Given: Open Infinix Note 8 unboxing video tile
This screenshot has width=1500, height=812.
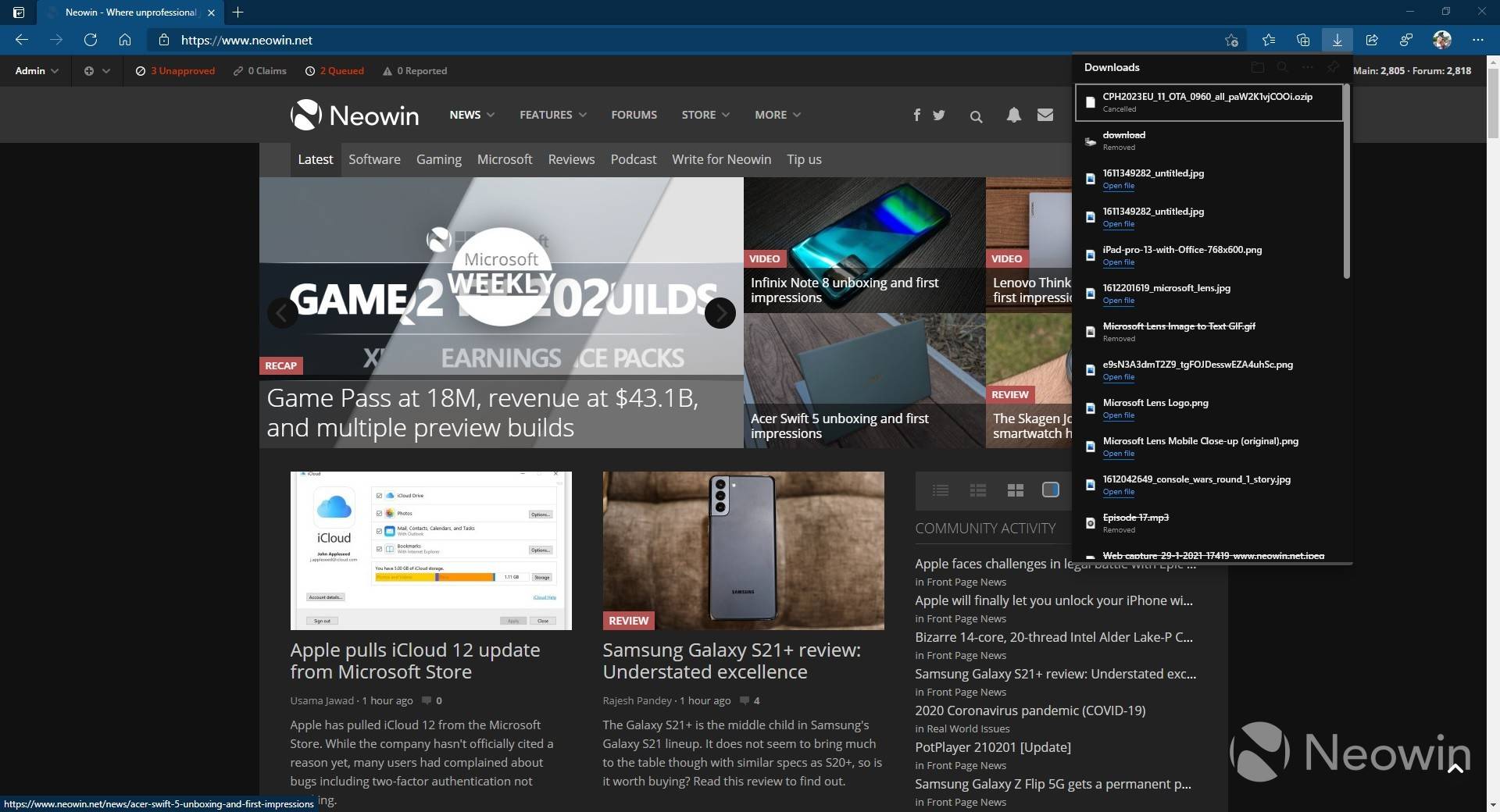Looking at the screenshot, I should (864, 245).
